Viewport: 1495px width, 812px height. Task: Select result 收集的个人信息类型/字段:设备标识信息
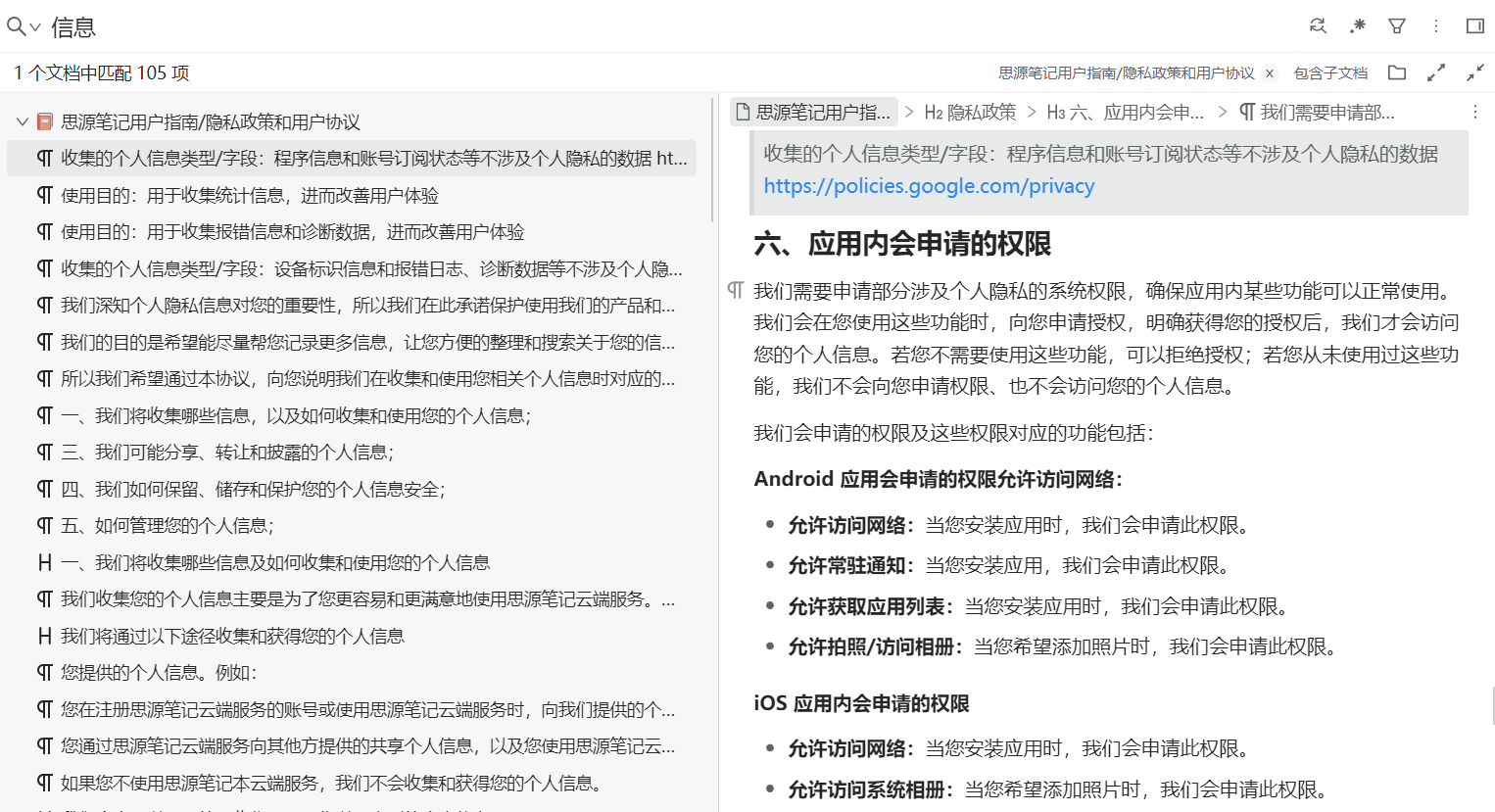(x=352, y=269)
